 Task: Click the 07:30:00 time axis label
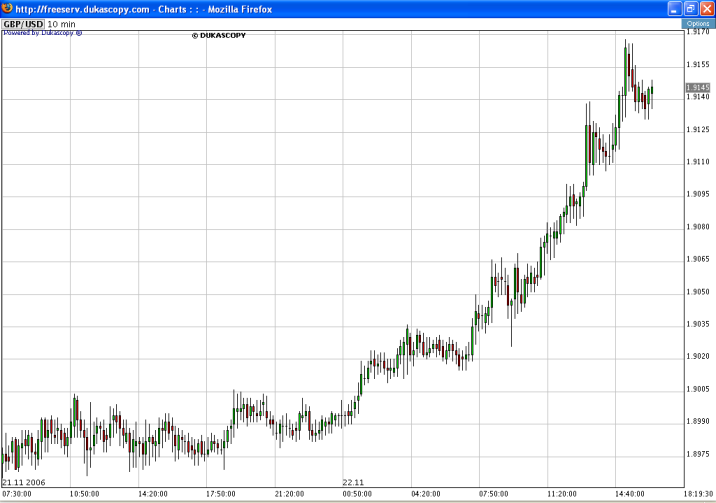coord(16,494)
